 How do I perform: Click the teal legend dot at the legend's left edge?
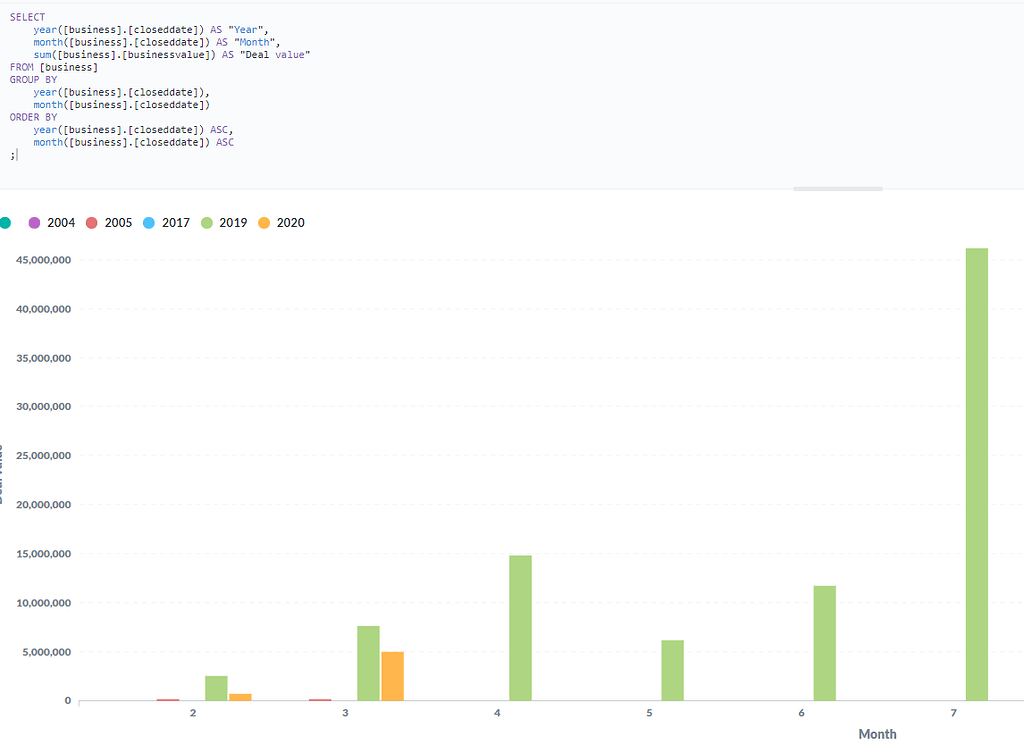(7, 222)
